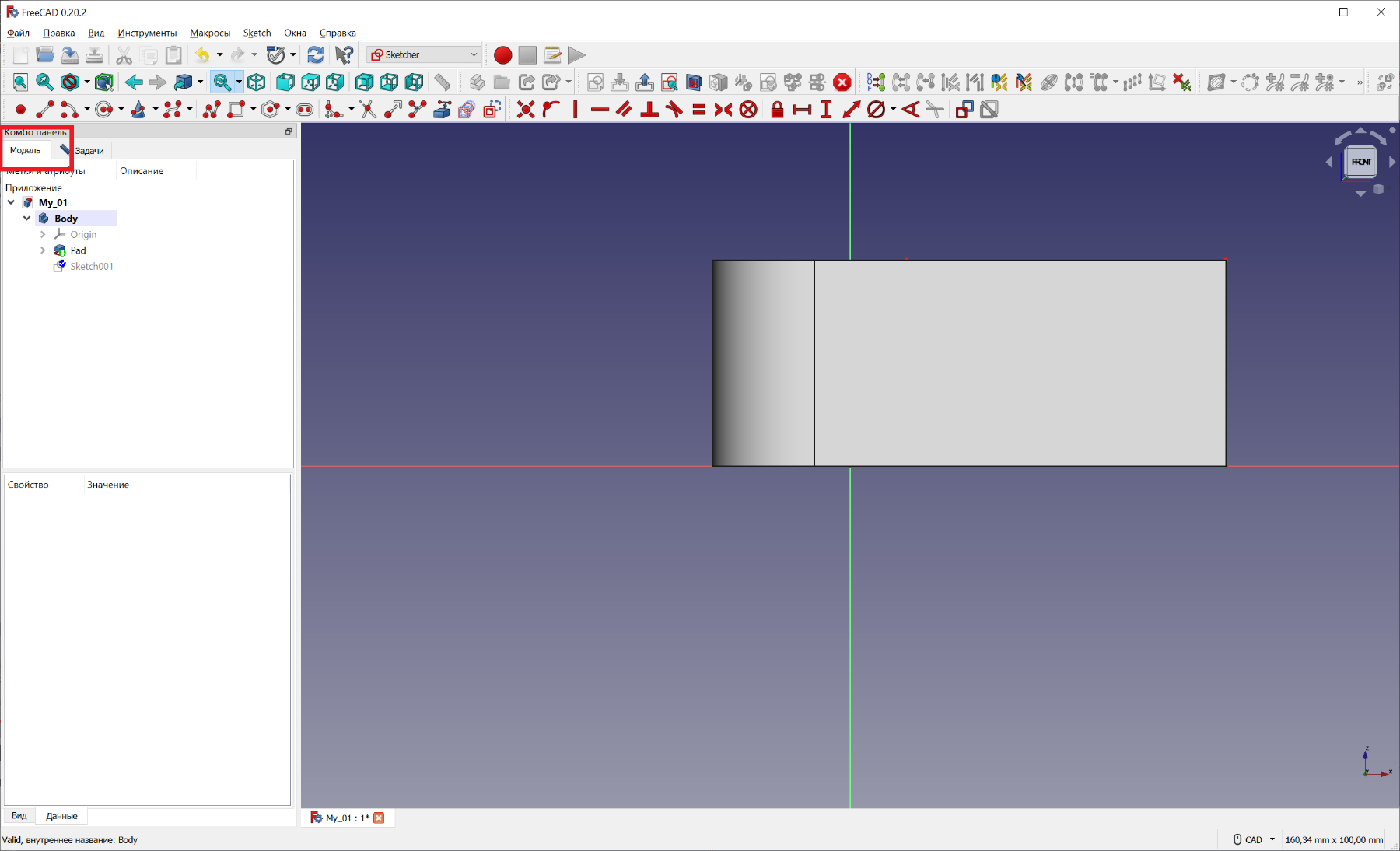This screenshot has height=851, width=1400.
Task: Apply vertical constraint
Action: click(x=576, y=110)
